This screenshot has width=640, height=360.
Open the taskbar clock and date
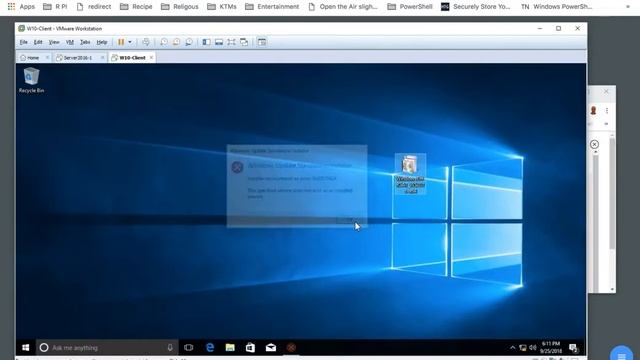point(551,347)
